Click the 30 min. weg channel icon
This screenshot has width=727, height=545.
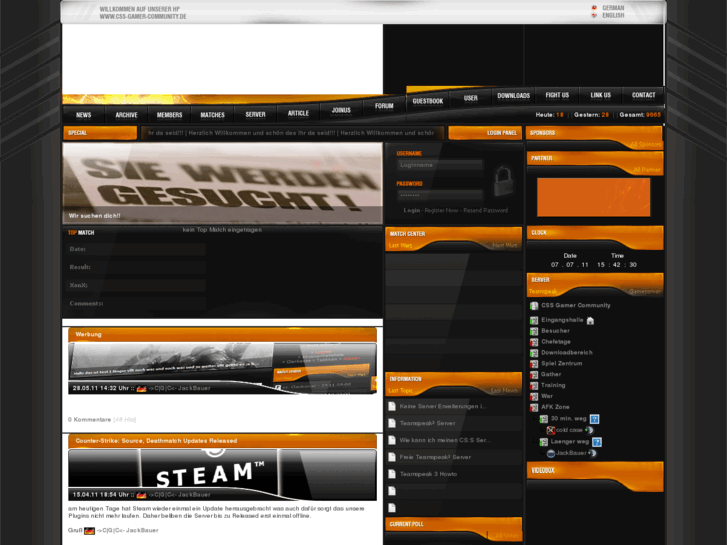tap(543, 419)
